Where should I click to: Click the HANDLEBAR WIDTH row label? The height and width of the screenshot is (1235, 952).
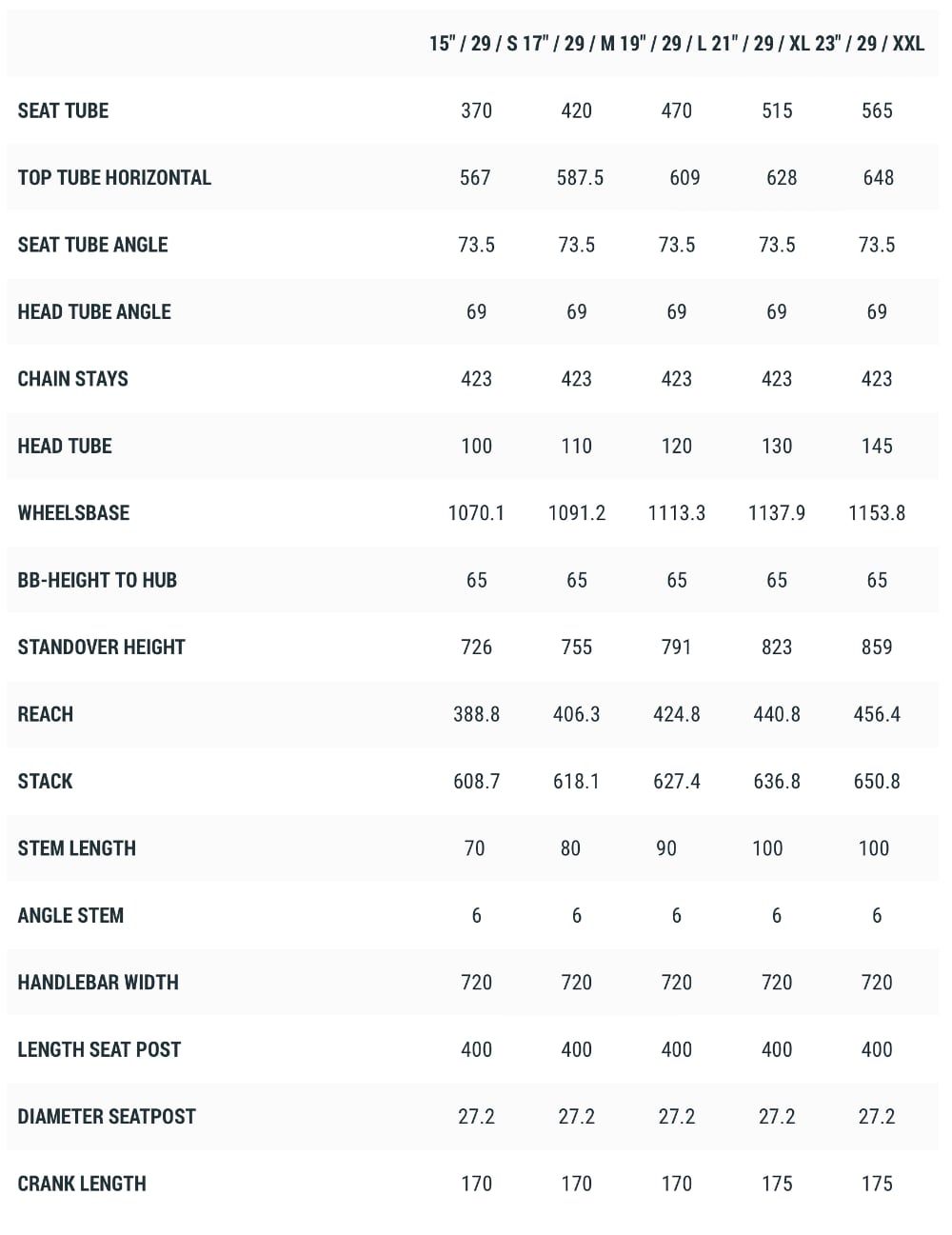[x=98, y=983]
